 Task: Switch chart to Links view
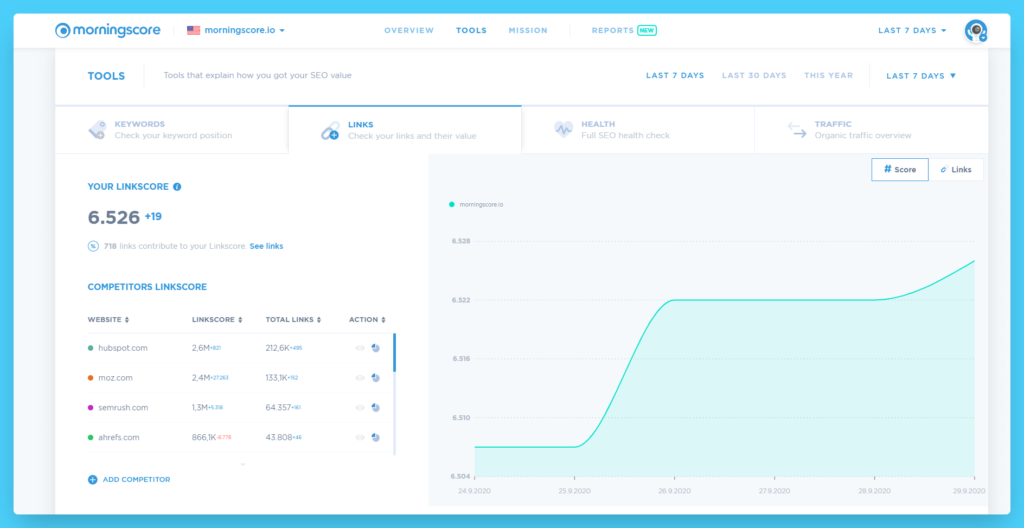[956, 169]
